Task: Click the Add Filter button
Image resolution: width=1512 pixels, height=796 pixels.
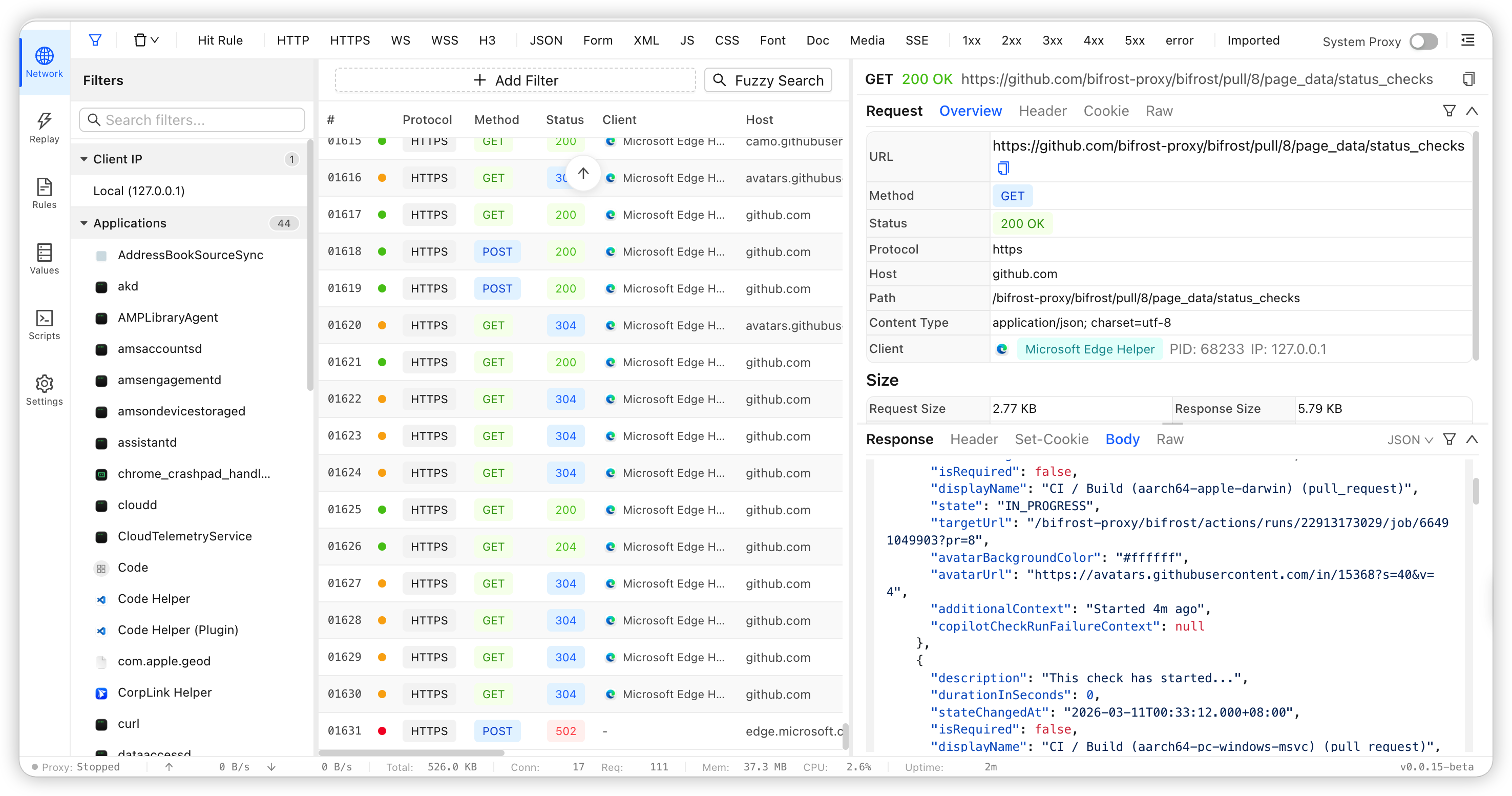Action: pyautogui.click(x=515, y=80)
